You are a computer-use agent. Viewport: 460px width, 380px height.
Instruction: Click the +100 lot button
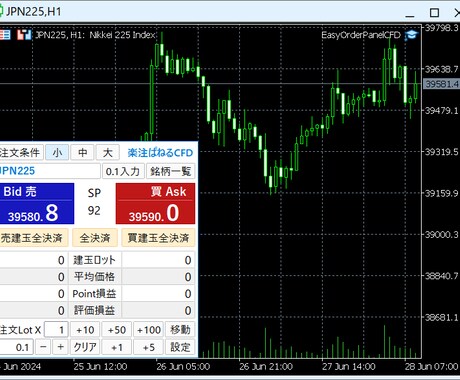point(149,330)
